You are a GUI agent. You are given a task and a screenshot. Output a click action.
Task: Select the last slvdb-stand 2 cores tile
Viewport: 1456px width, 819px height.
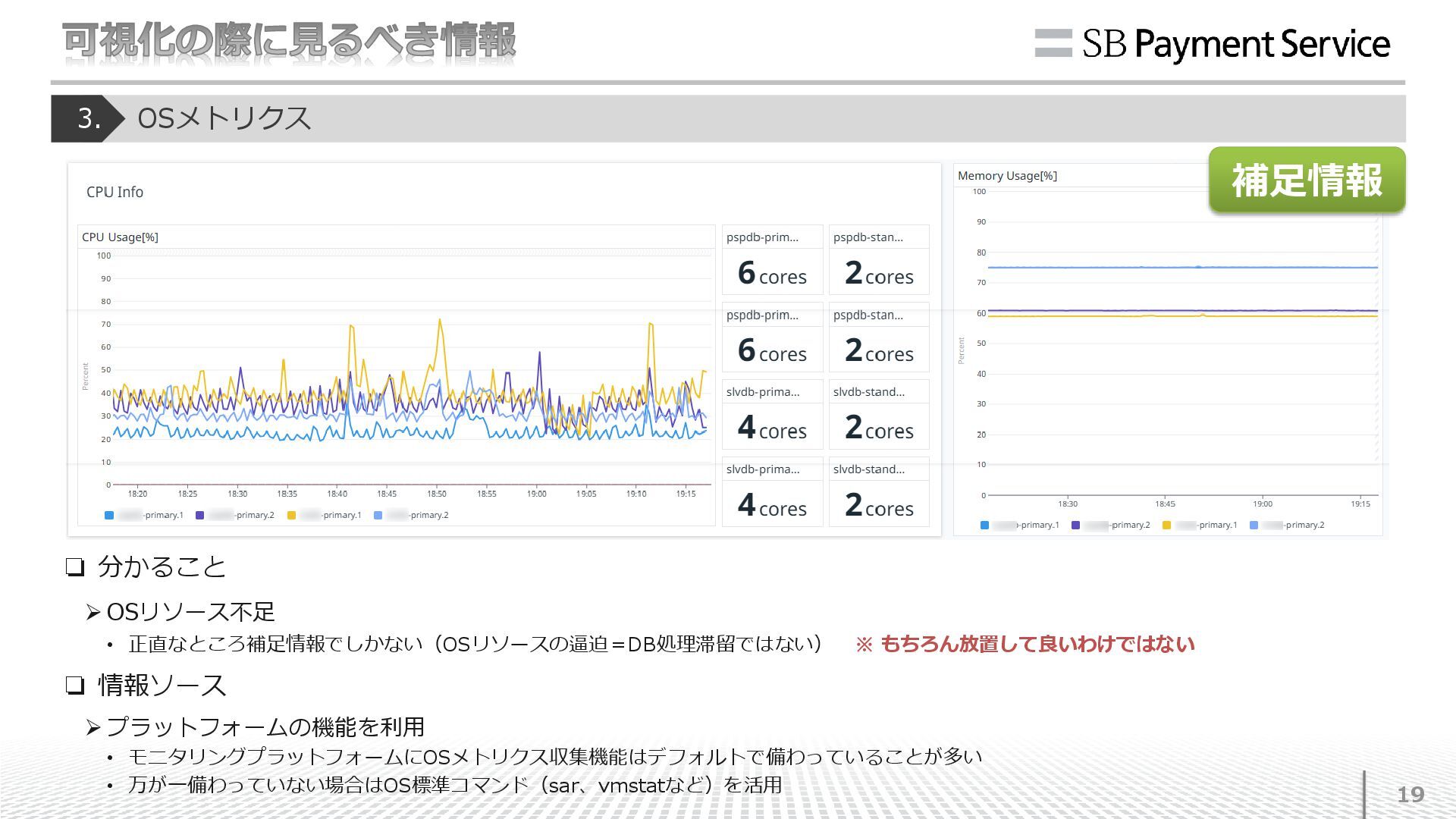coord(879,492)
